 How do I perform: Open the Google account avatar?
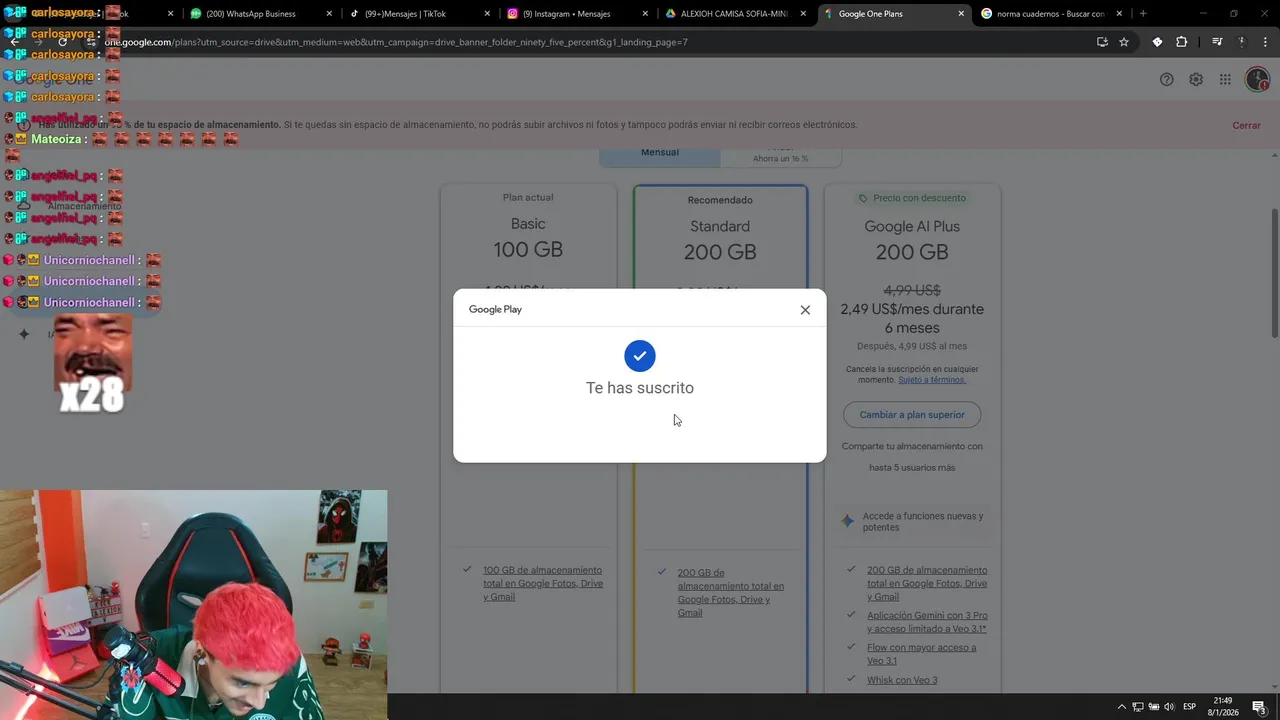1257,80
